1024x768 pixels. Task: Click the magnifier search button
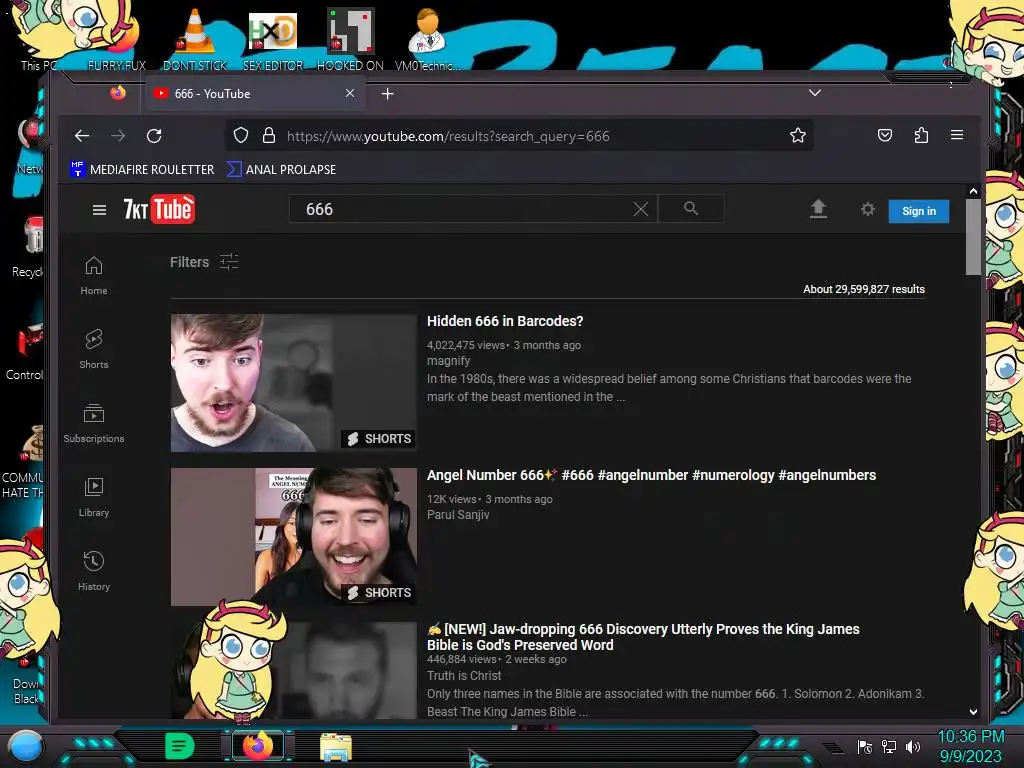point(691,208)
